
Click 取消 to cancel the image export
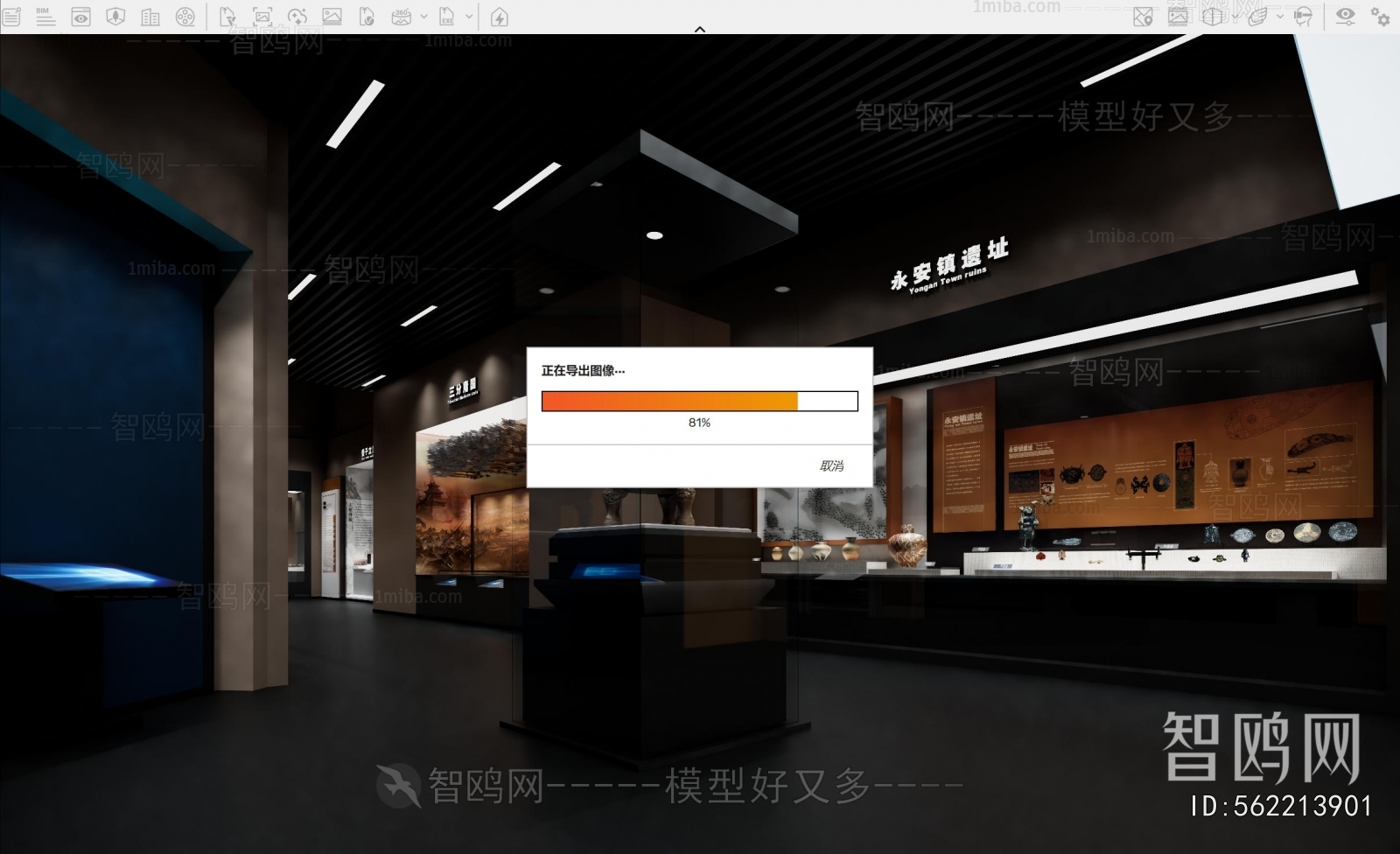(831, 465)
